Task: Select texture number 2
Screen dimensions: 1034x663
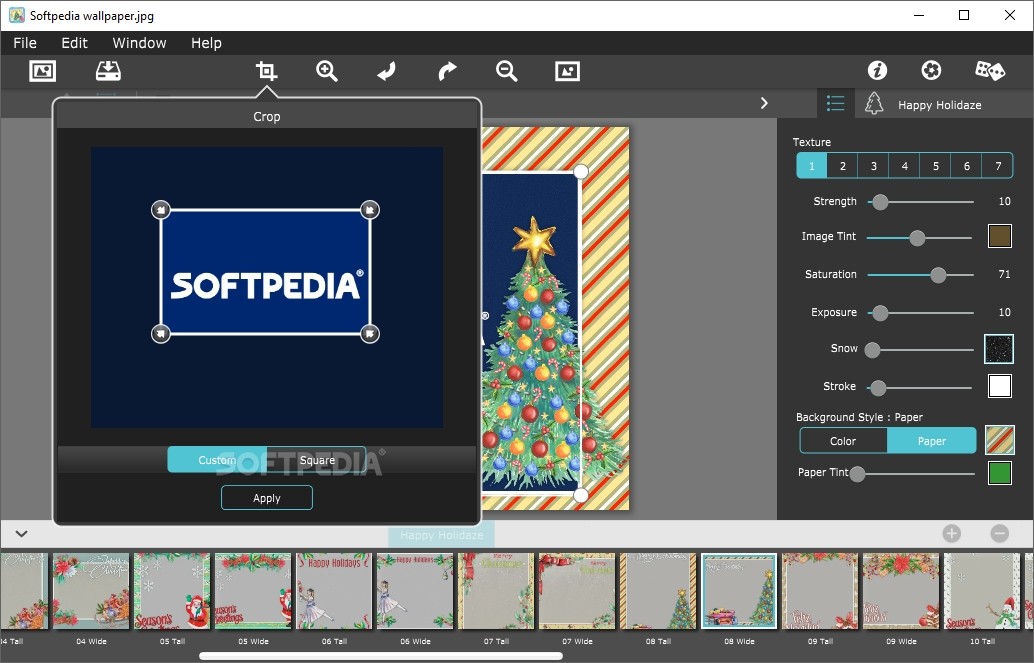Action: tap(843, 166)
